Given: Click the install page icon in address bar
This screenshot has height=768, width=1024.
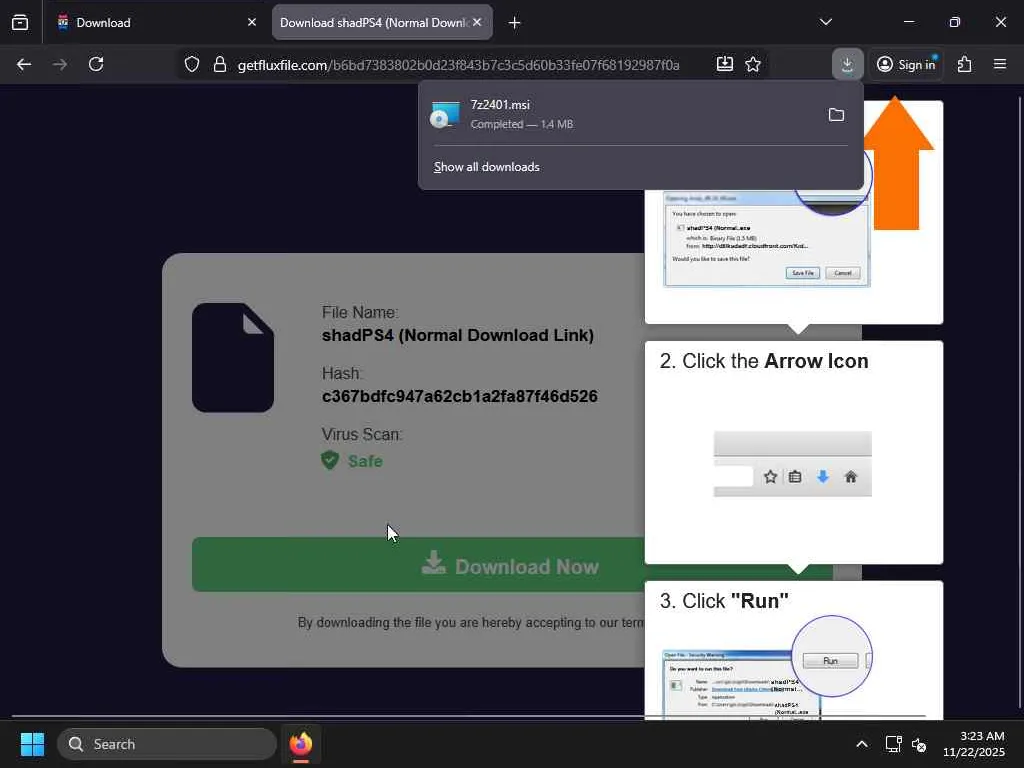Looking at the screenshot, I should click(724, 64).
